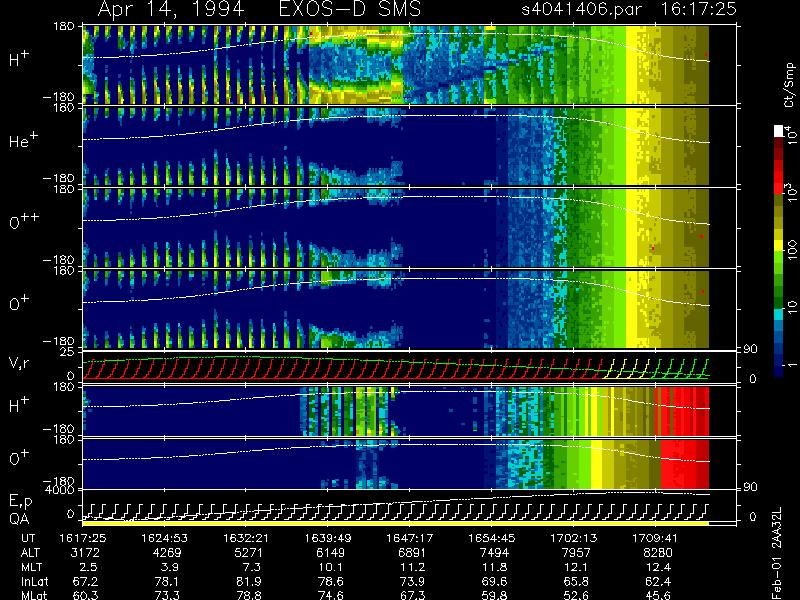Click the MLat value '74.6'
Image resolution: width=800 pixels, height=600 pixels.
(x=331, y=595)
